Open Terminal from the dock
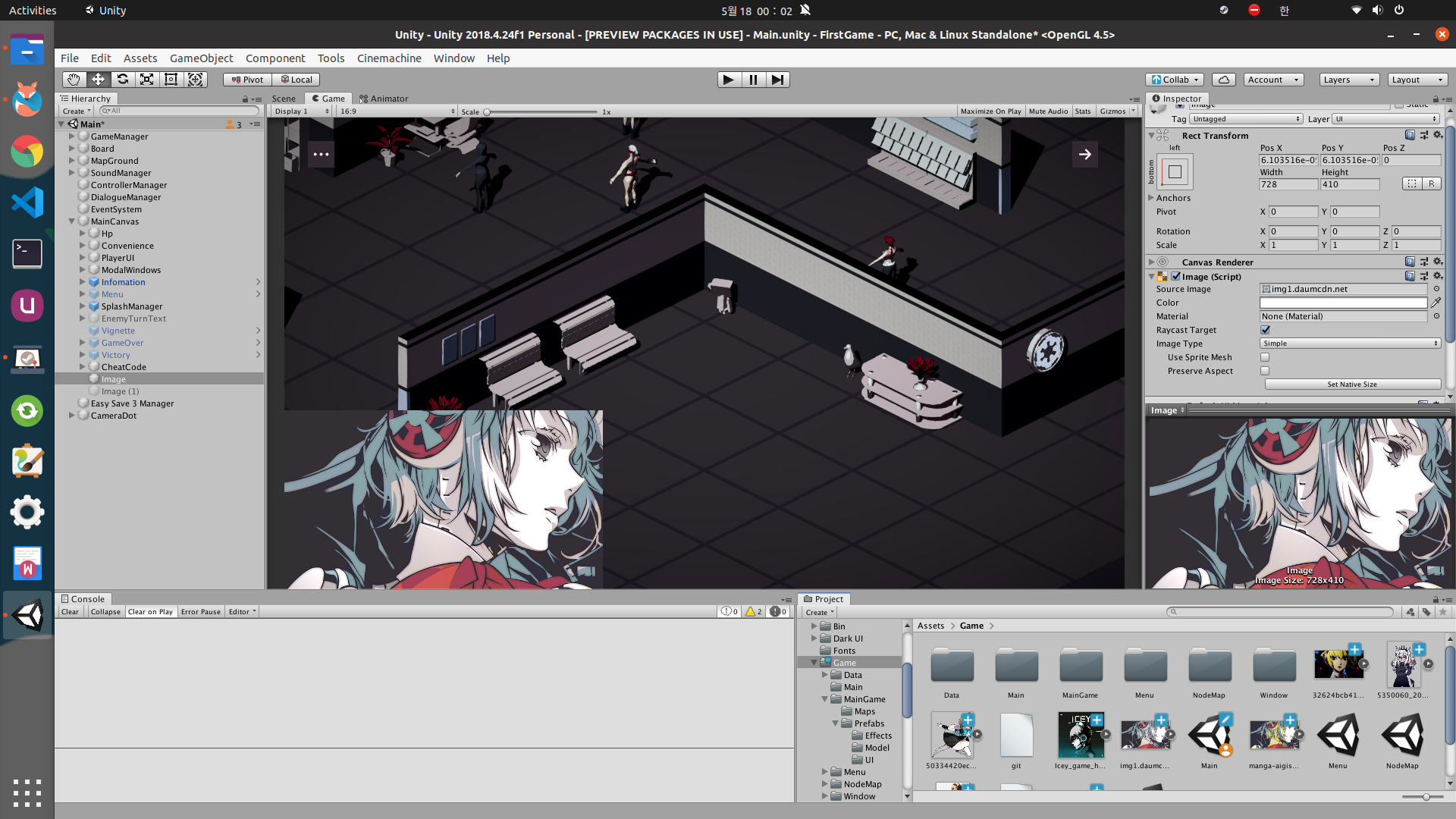1456x819 pixels. 27,254
